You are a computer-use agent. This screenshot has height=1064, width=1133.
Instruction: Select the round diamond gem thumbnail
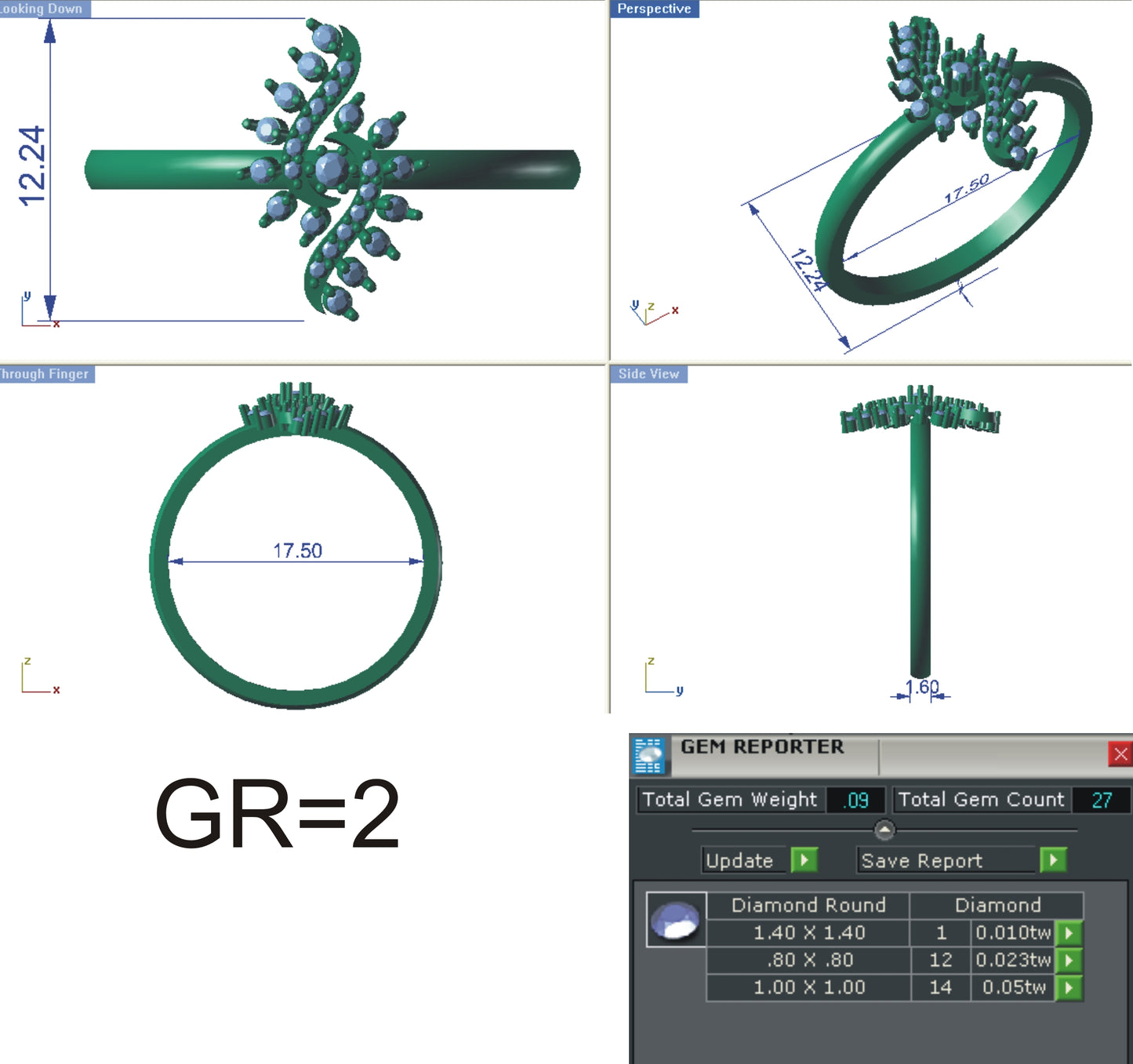(676, 920)
